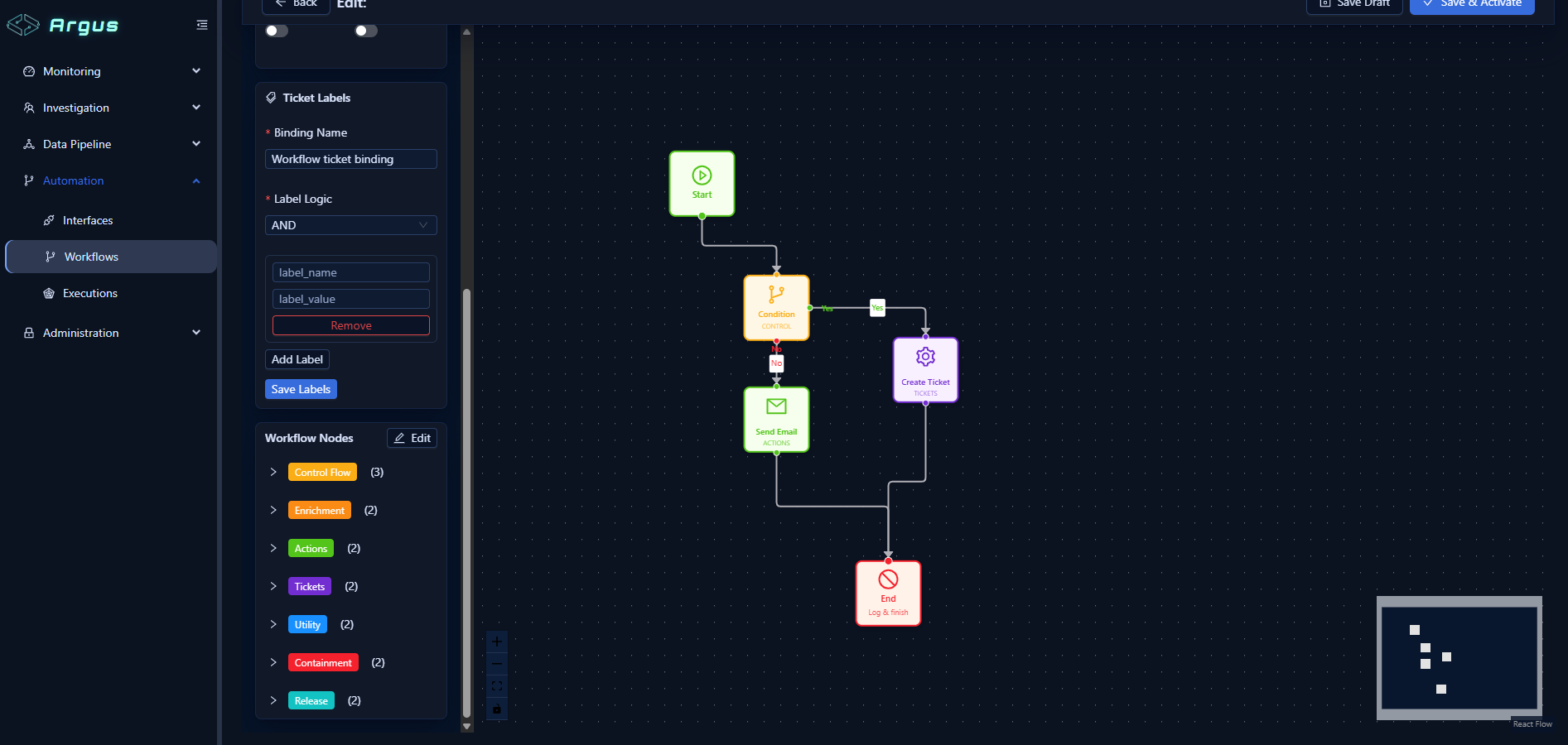Expand the Control Flow node group

273,472
